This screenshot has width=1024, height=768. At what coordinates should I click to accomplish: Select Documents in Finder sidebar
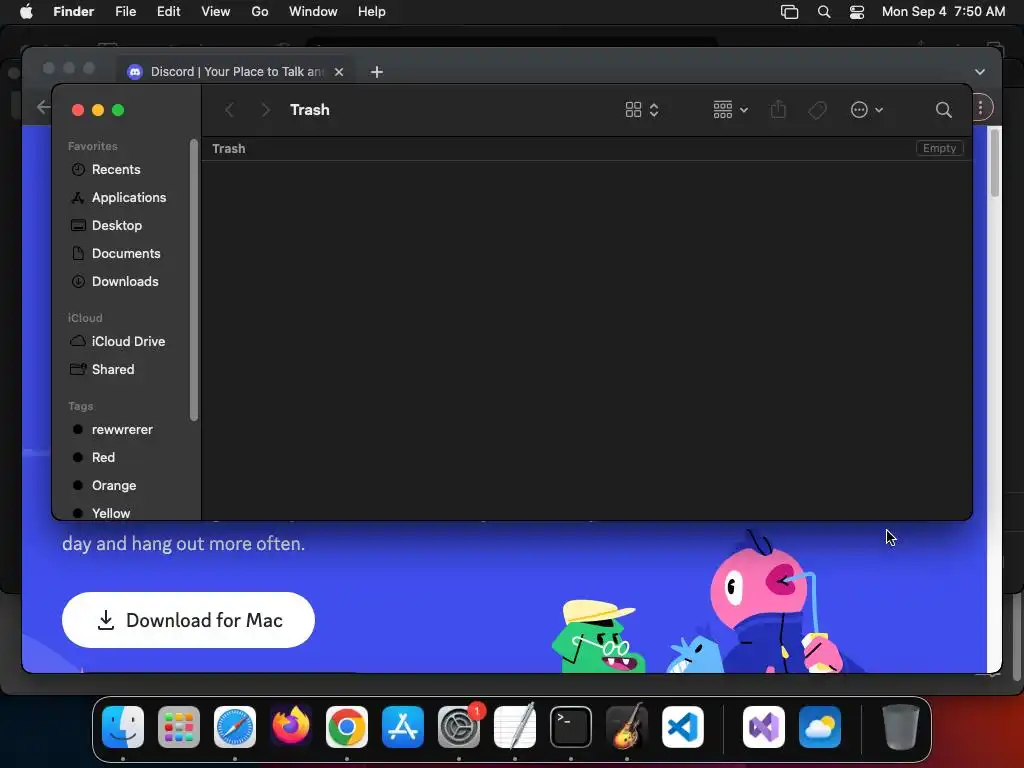click(x=116, y=253)
